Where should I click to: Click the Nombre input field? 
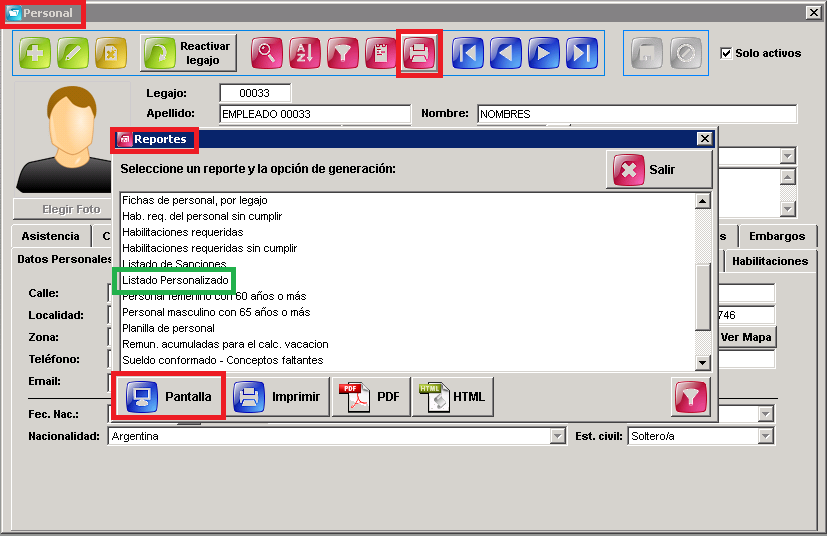637,114
